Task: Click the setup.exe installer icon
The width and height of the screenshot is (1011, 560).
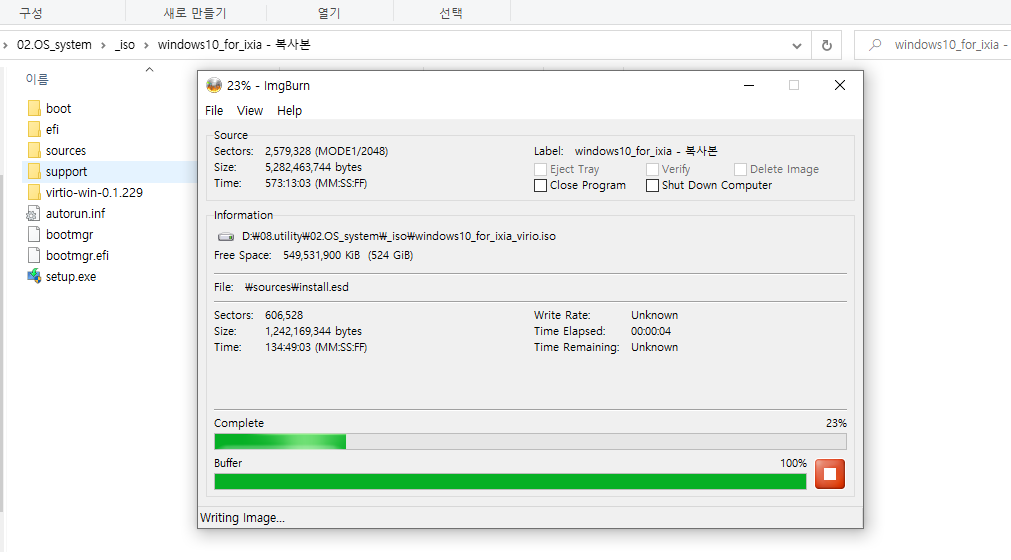Action: [34, 276]
